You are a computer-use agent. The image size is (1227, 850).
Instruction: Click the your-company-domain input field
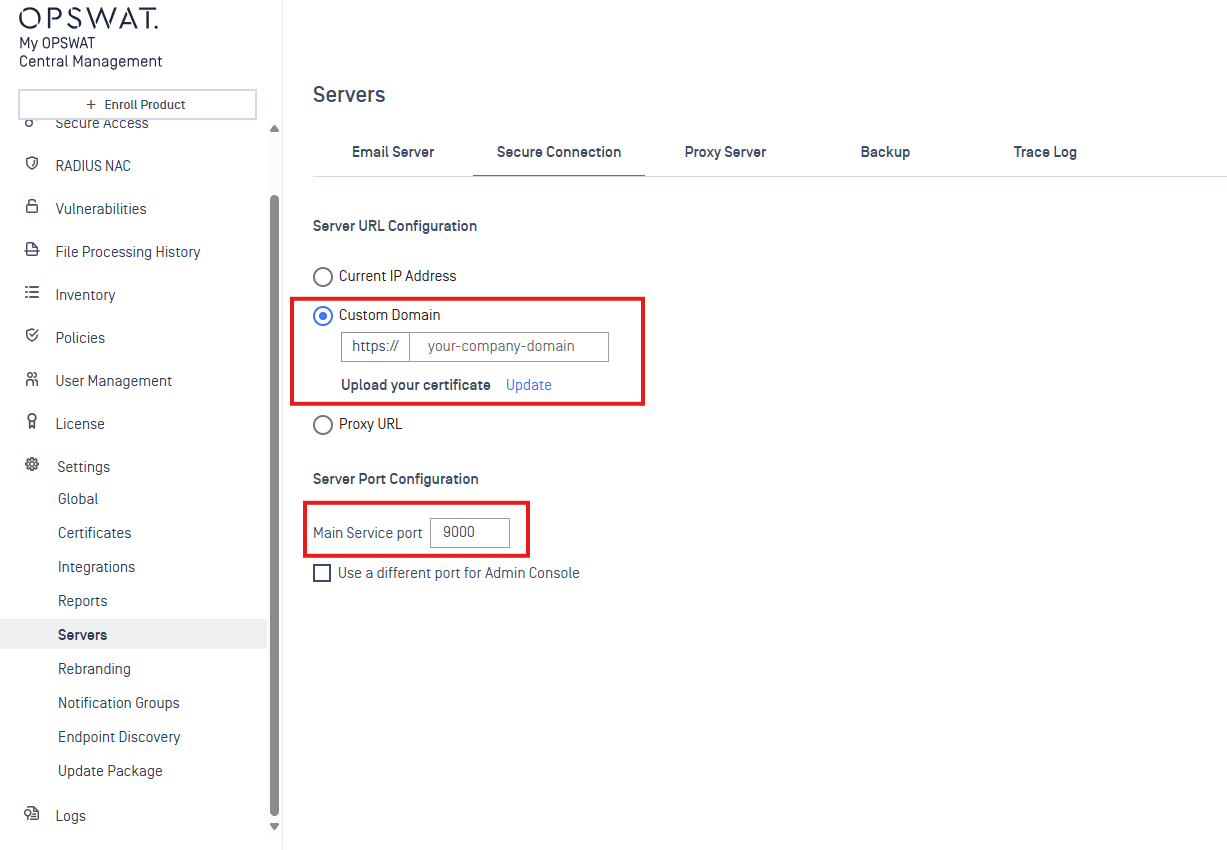tap(508, 347)
